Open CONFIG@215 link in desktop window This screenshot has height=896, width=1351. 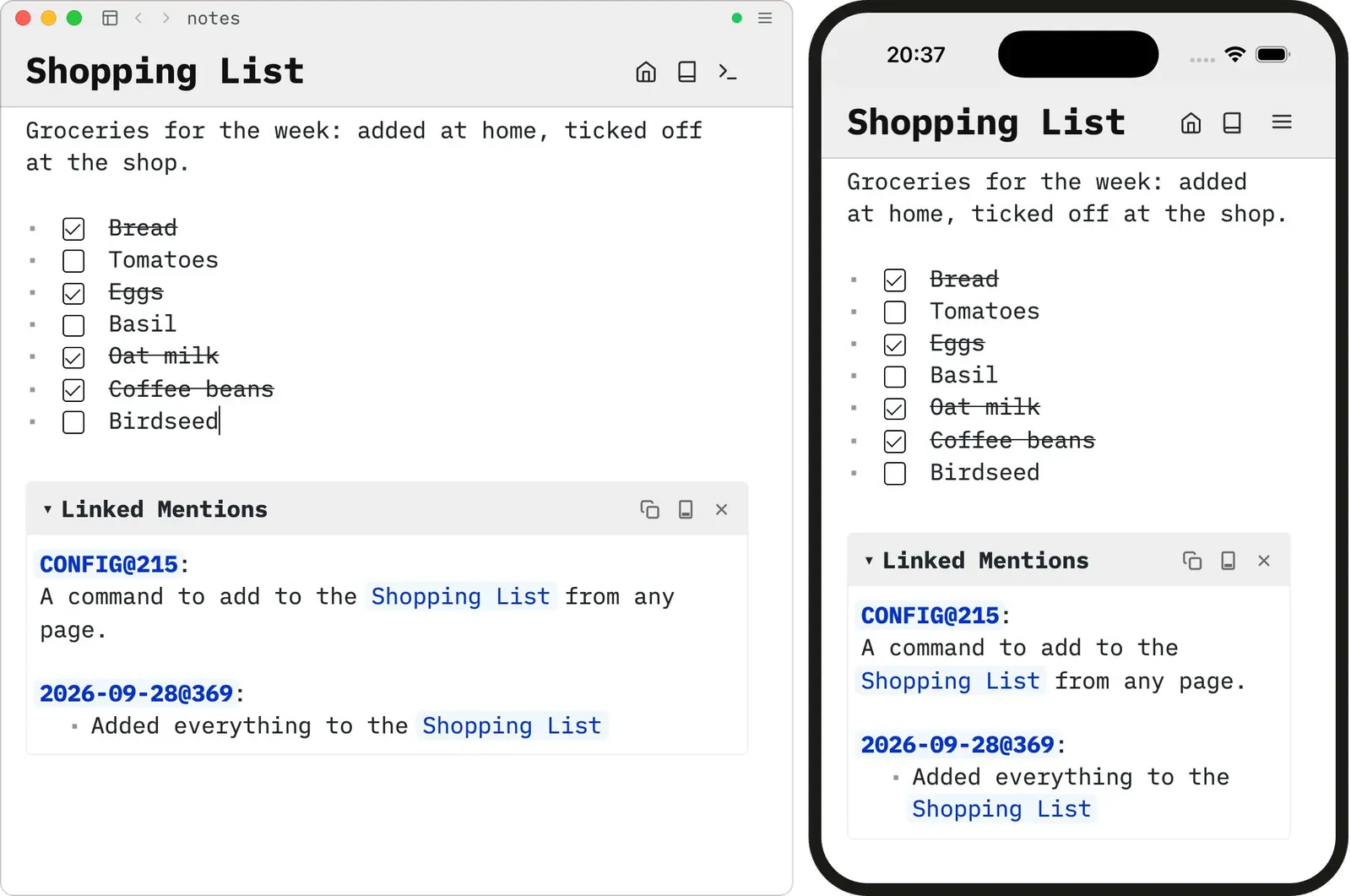point(109,564)
